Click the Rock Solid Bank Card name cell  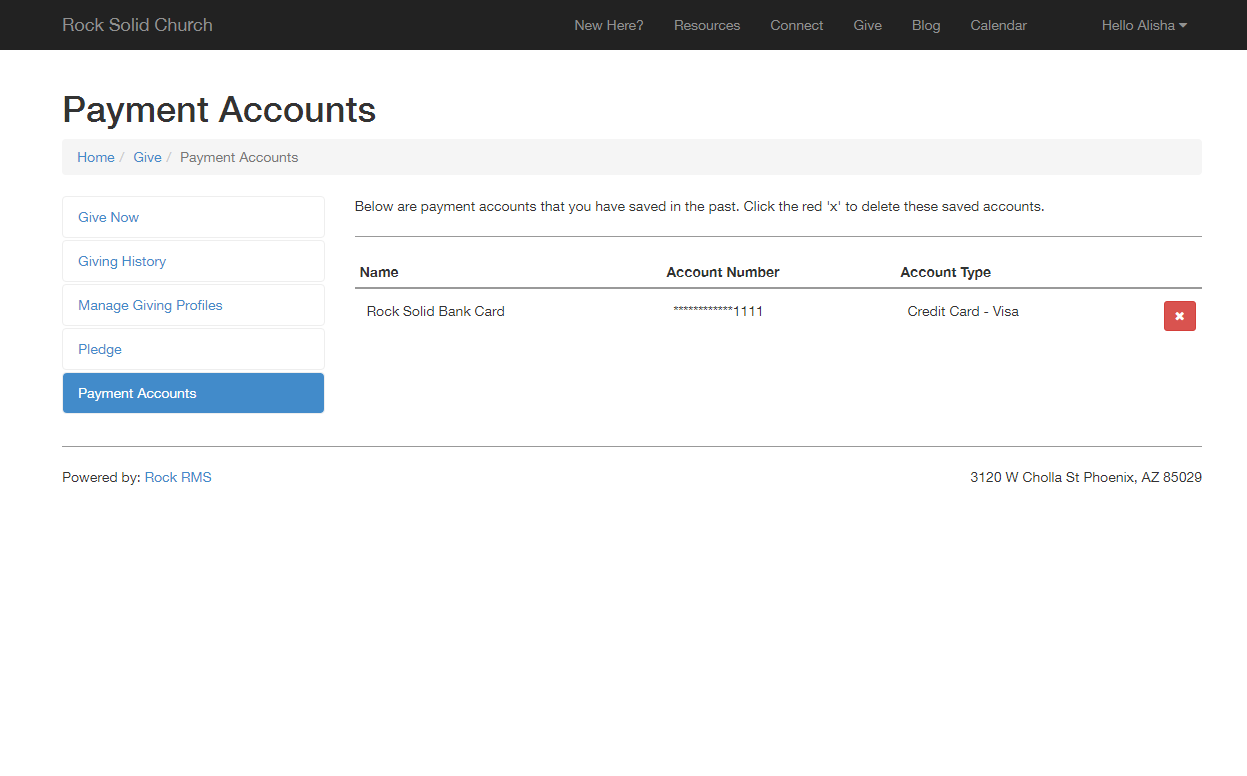point(435,311)
